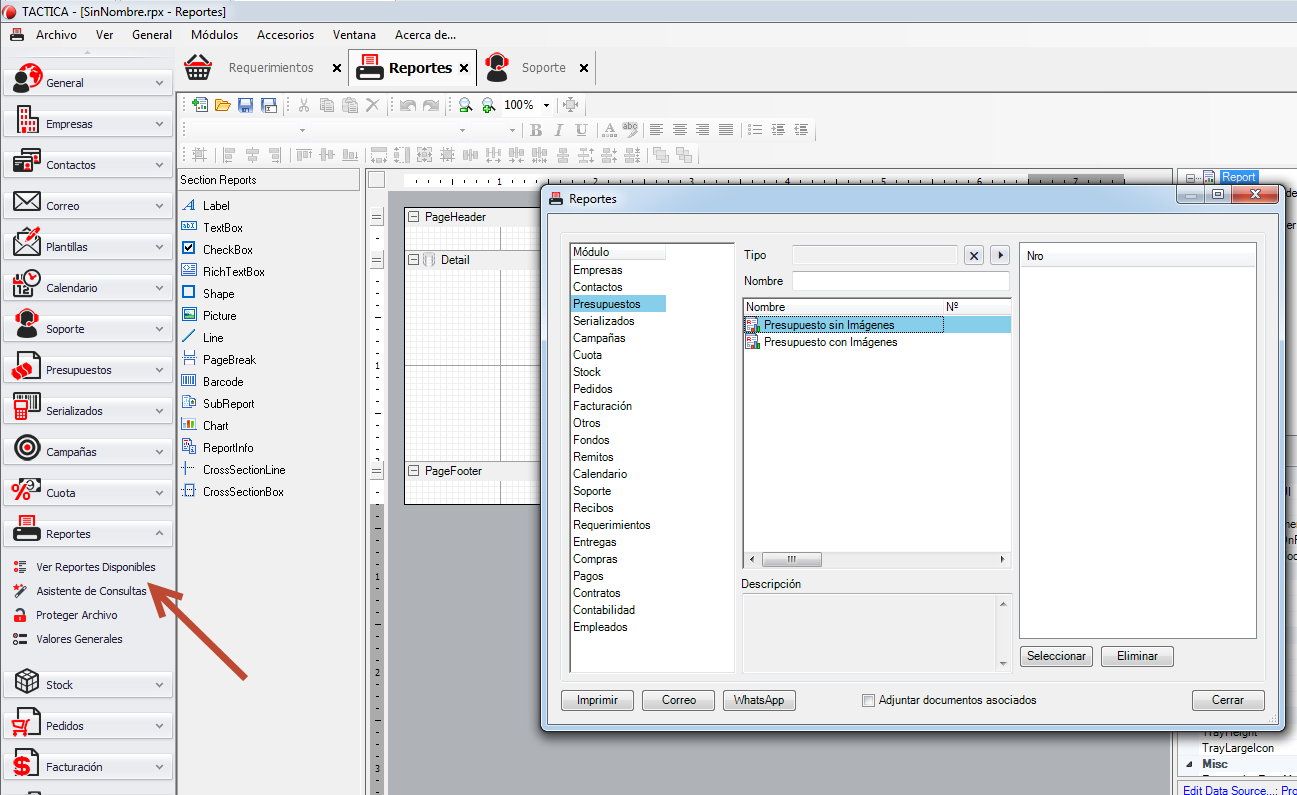This screenshot has height=795, width=1297.
Task: Select Requerimientos in Módulo list
Action: (612, 525)
